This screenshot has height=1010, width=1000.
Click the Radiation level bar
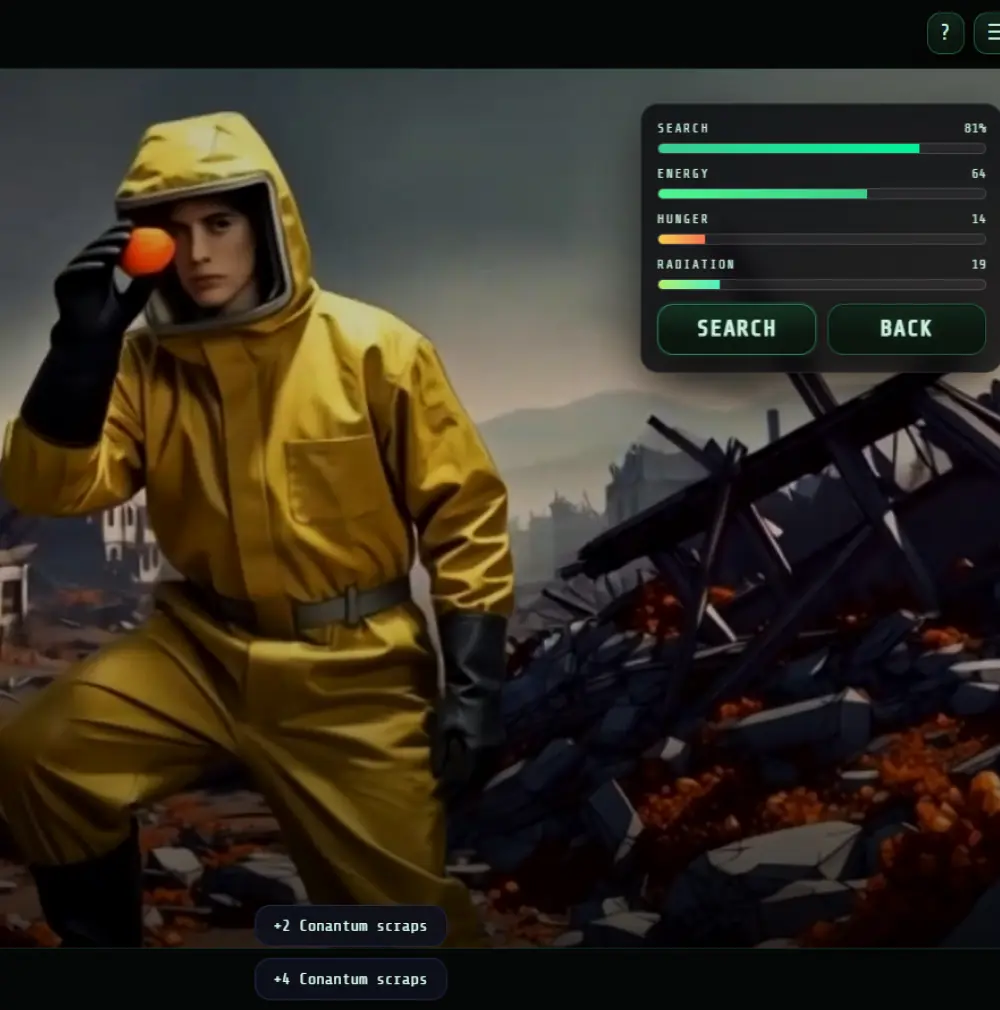(821, 285)
